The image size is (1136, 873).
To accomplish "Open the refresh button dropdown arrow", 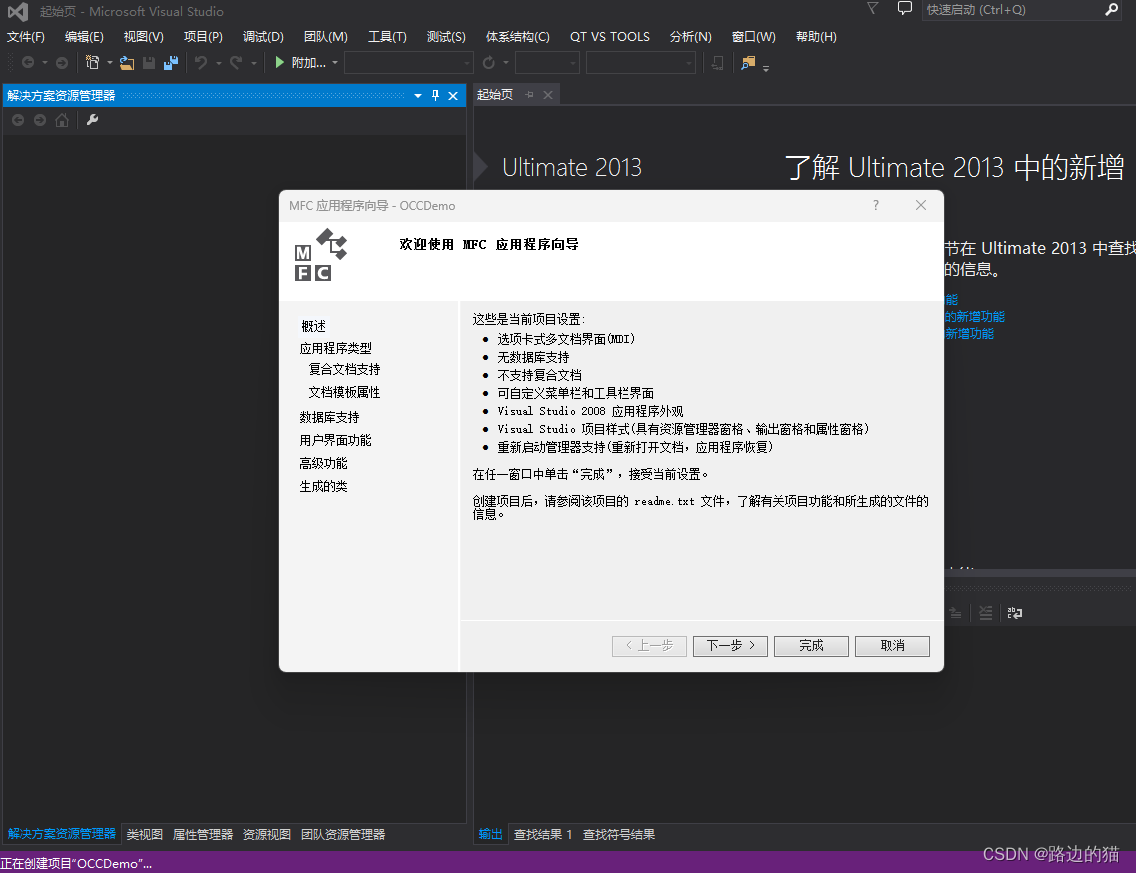I will click(506, 63).
